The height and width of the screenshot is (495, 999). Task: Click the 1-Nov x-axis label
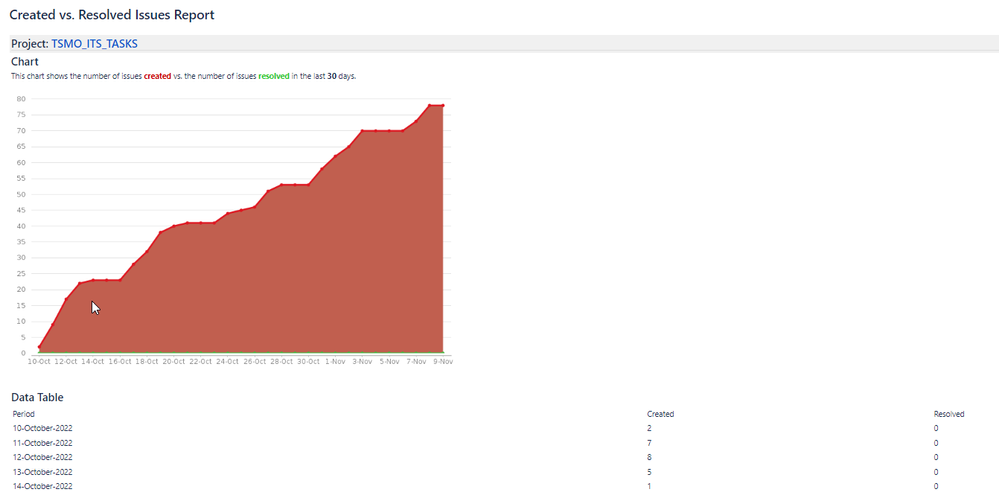(x=336, y=361)
